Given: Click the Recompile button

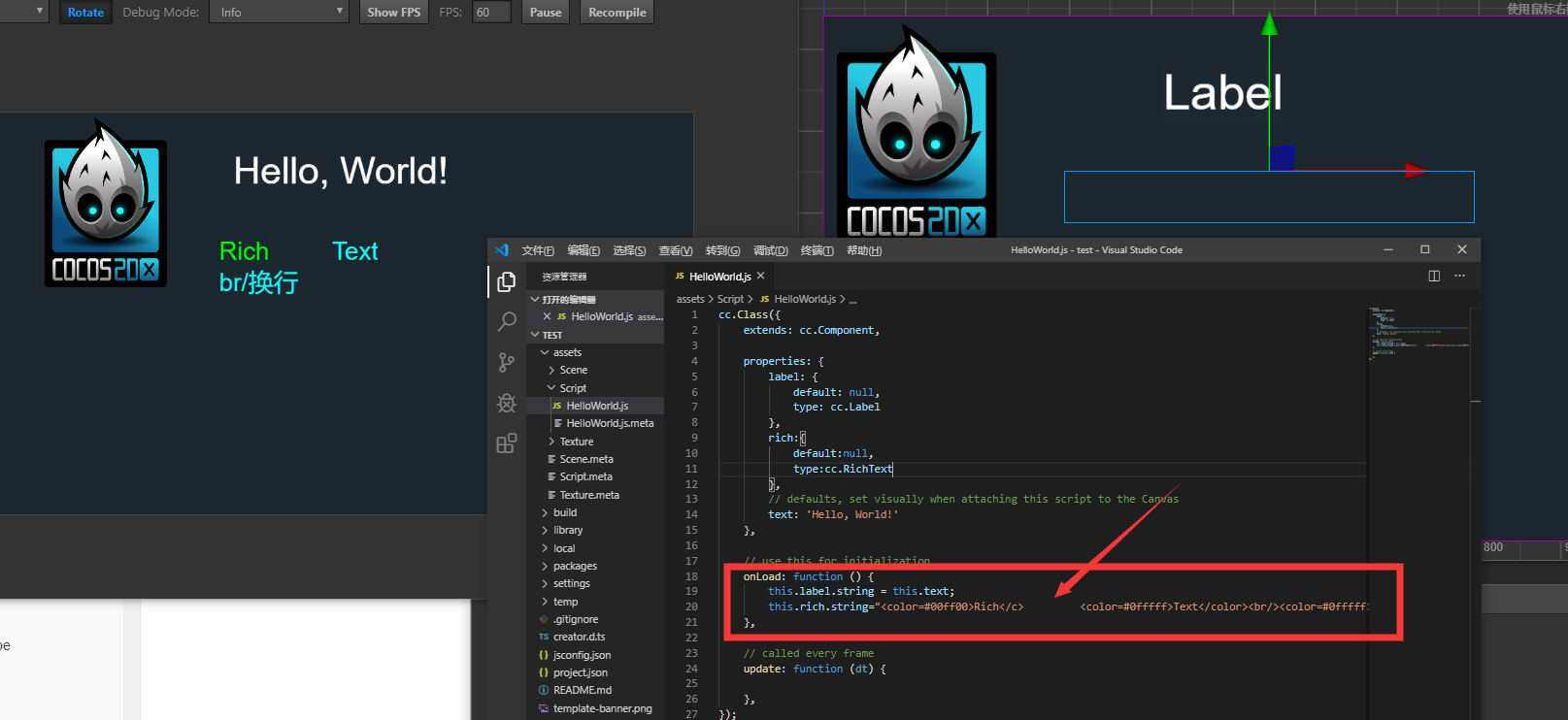Looking at the screenshot, I should [x=617, y=13].
